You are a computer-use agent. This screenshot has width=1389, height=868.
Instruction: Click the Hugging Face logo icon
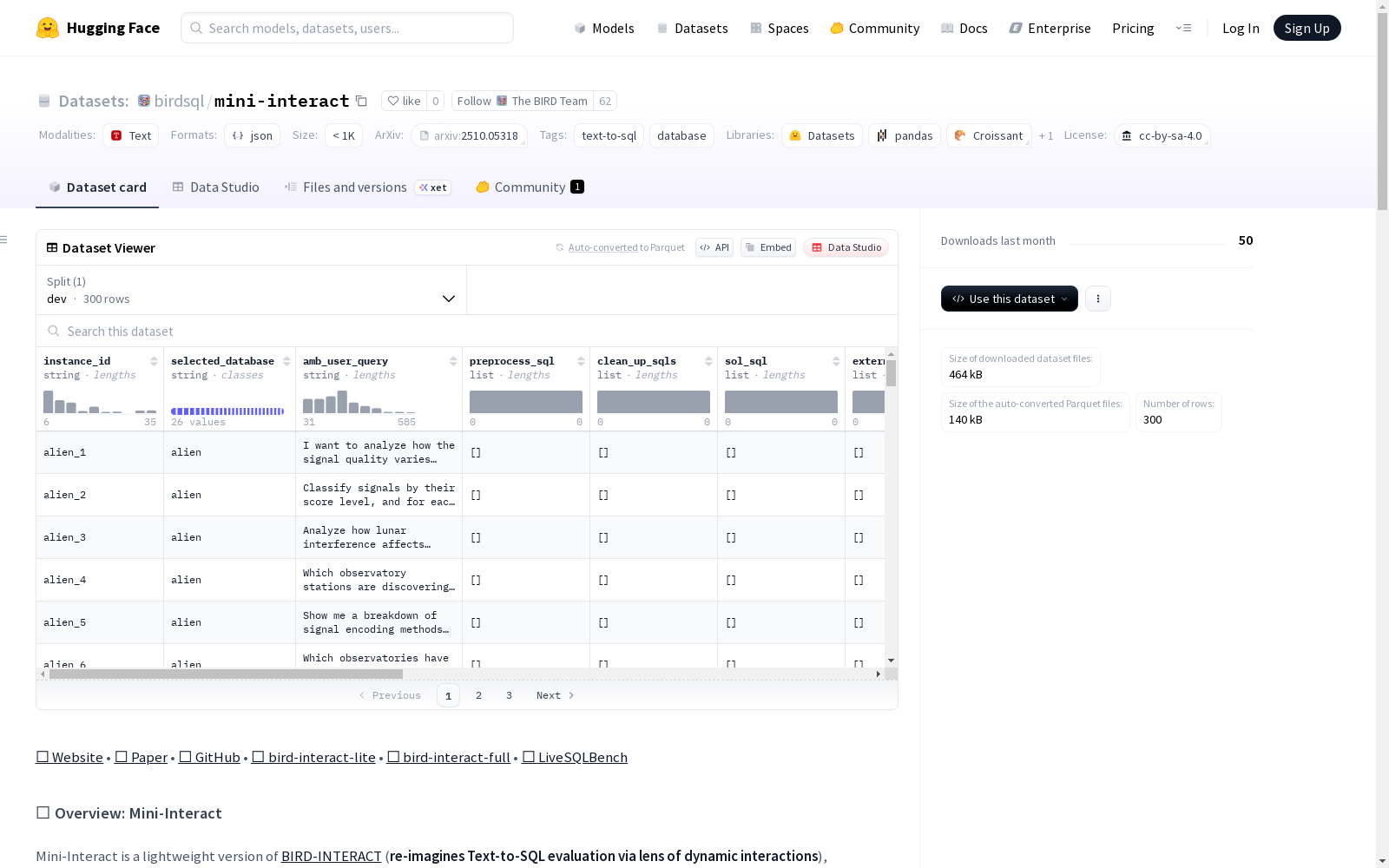(x=48, y=28)
